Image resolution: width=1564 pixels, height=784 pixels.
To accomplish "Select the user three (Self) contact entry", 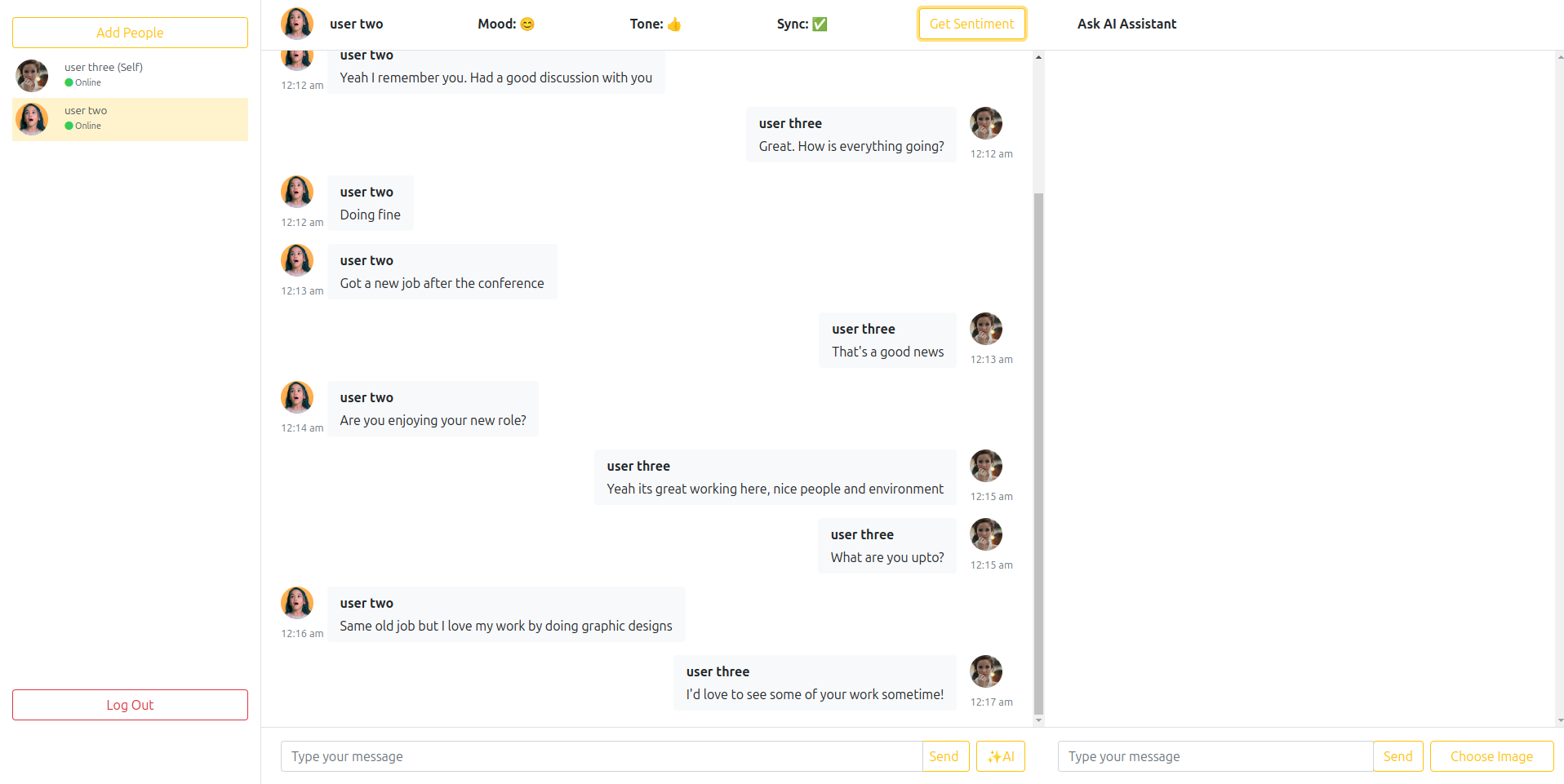I will click(130, 75).
